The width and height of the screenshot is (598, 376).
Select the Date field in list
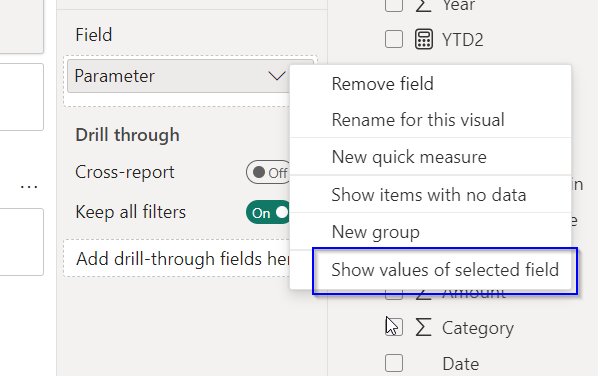(460, 363)
